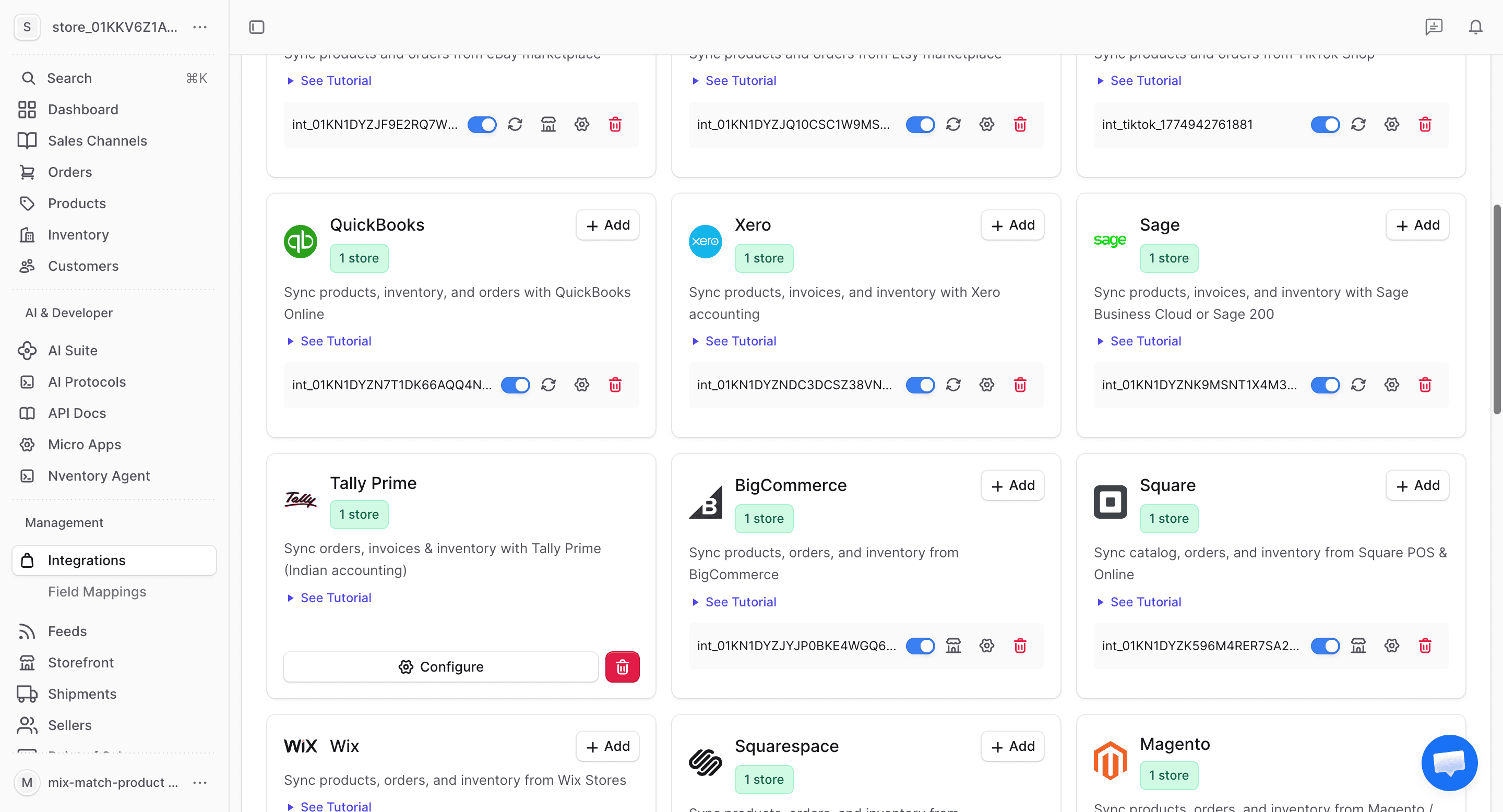
Task: Sync int_tiktok_1774942761881 integration
Action: [x=1358, y=124]
